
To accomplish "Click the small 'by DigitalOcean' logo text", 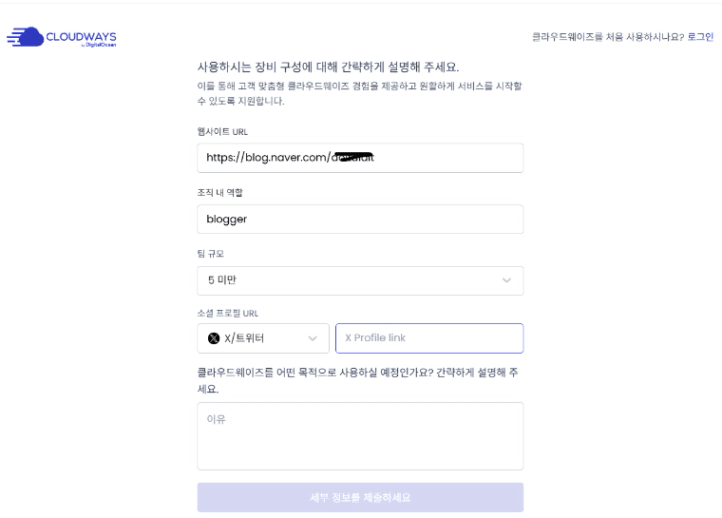I will click(99, 45).
